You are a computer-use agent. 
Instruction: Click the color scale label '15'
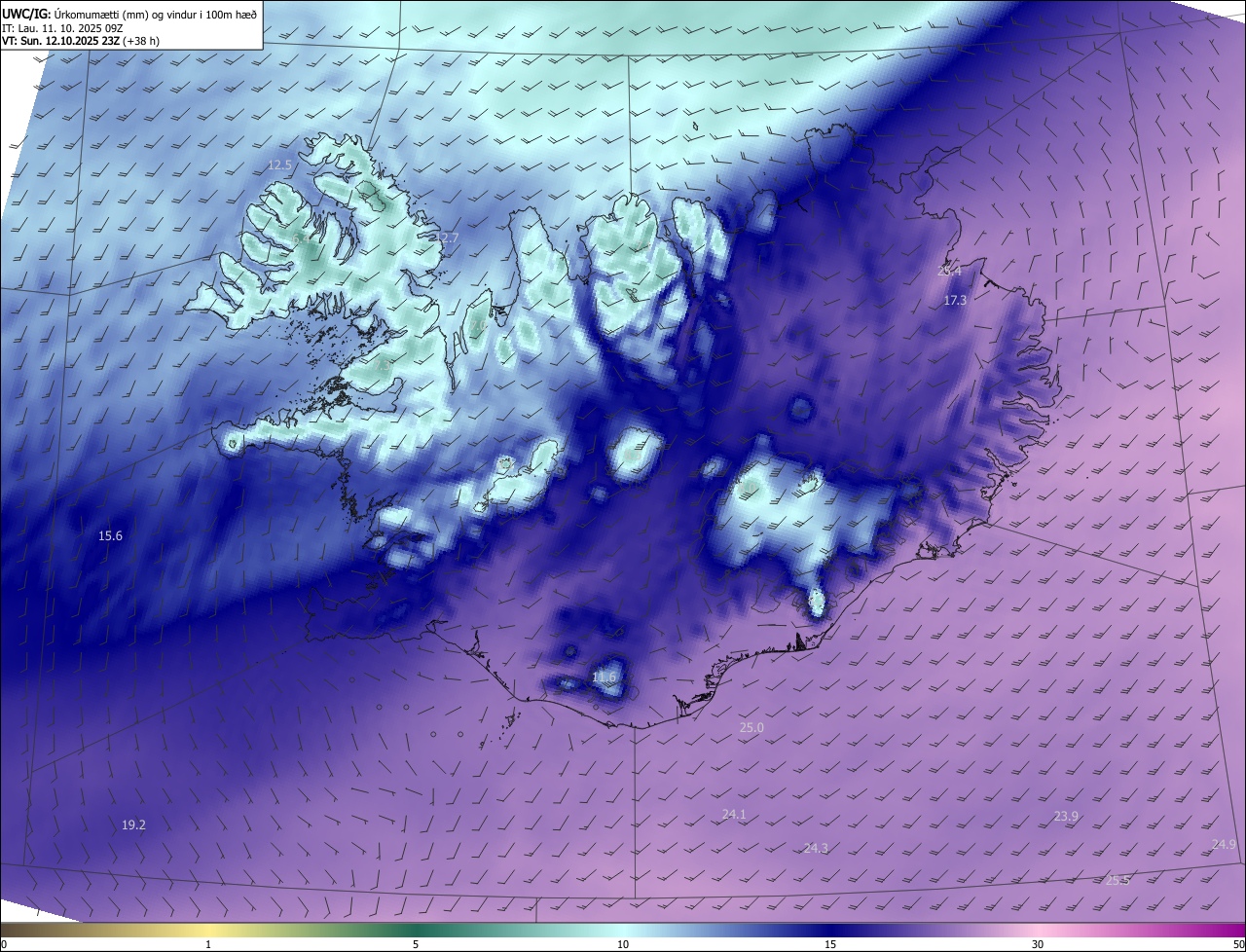(x=830, y=945)
